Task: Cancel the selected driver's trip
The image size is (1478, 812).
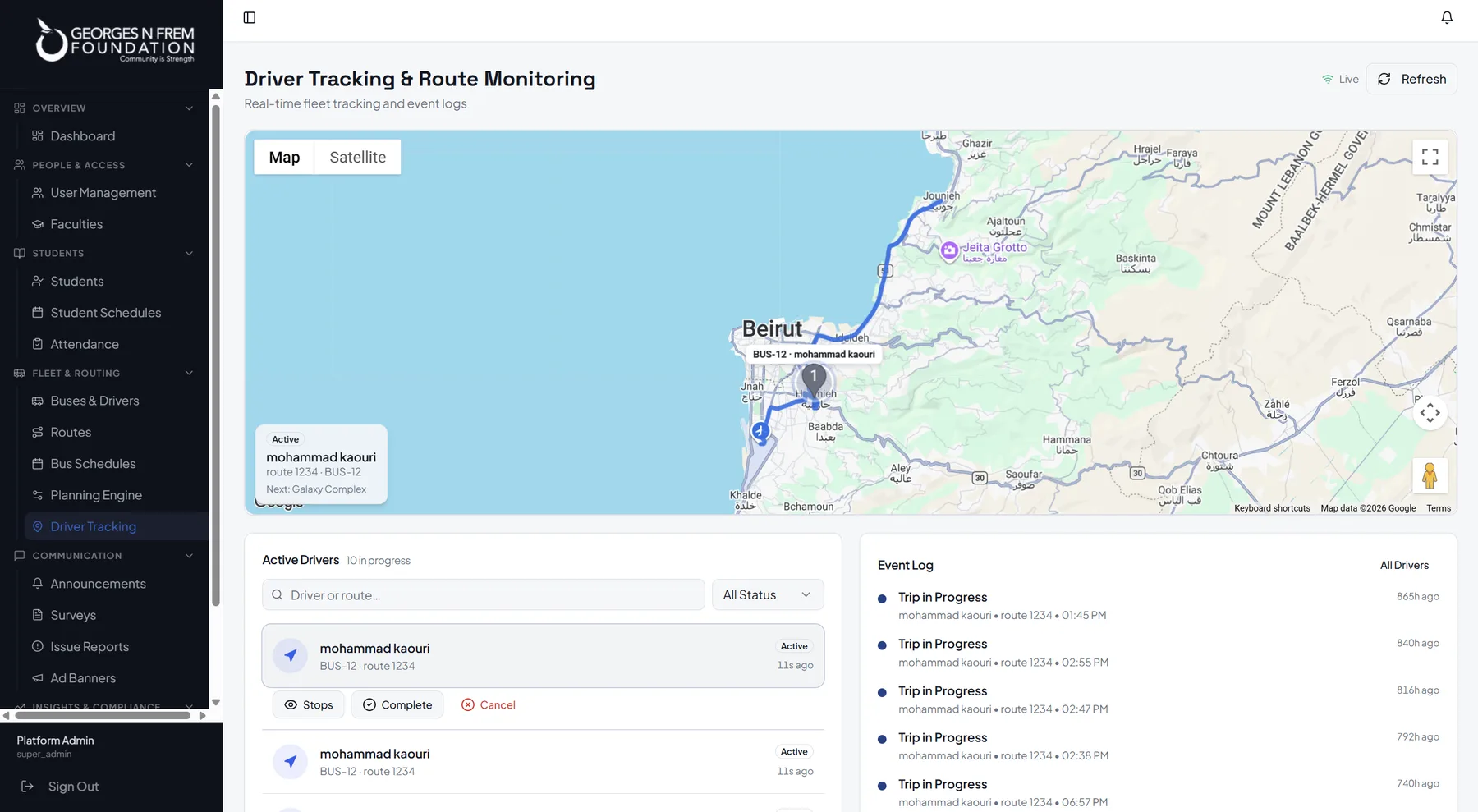Action: pos(489,705)
